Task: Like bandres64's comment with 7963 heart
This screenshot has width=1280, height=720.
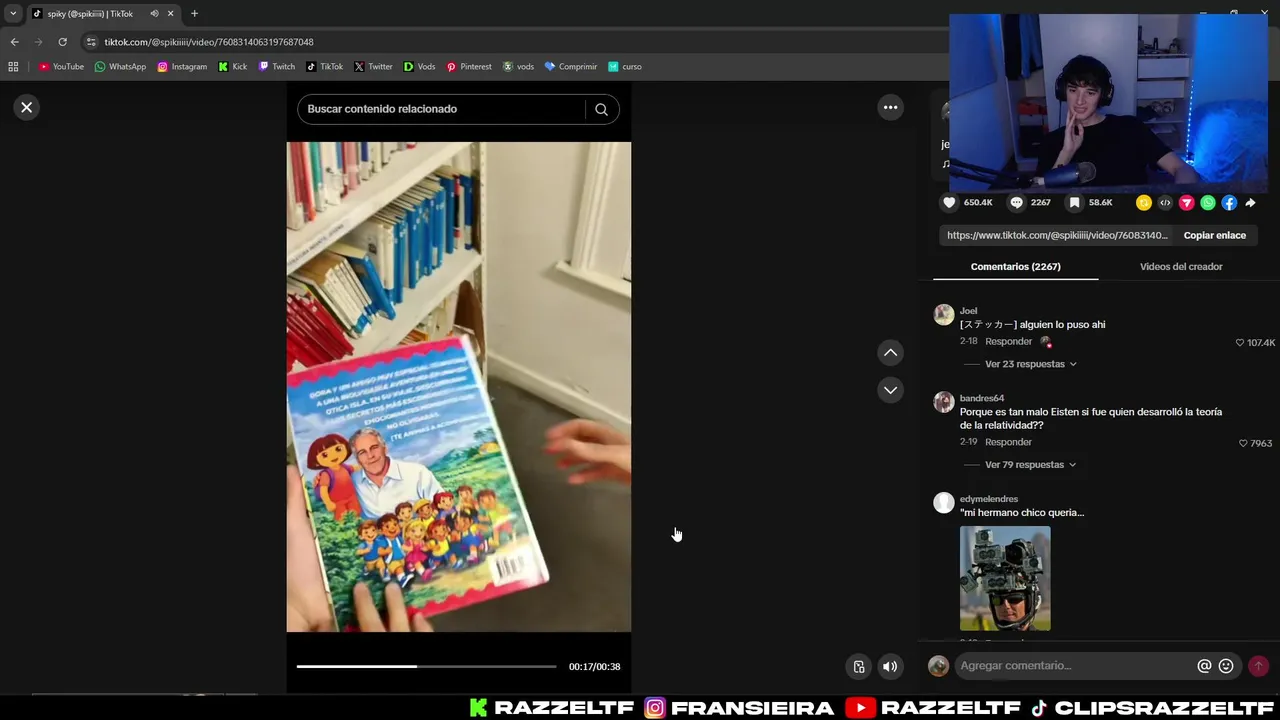Action: [1243, 443]
